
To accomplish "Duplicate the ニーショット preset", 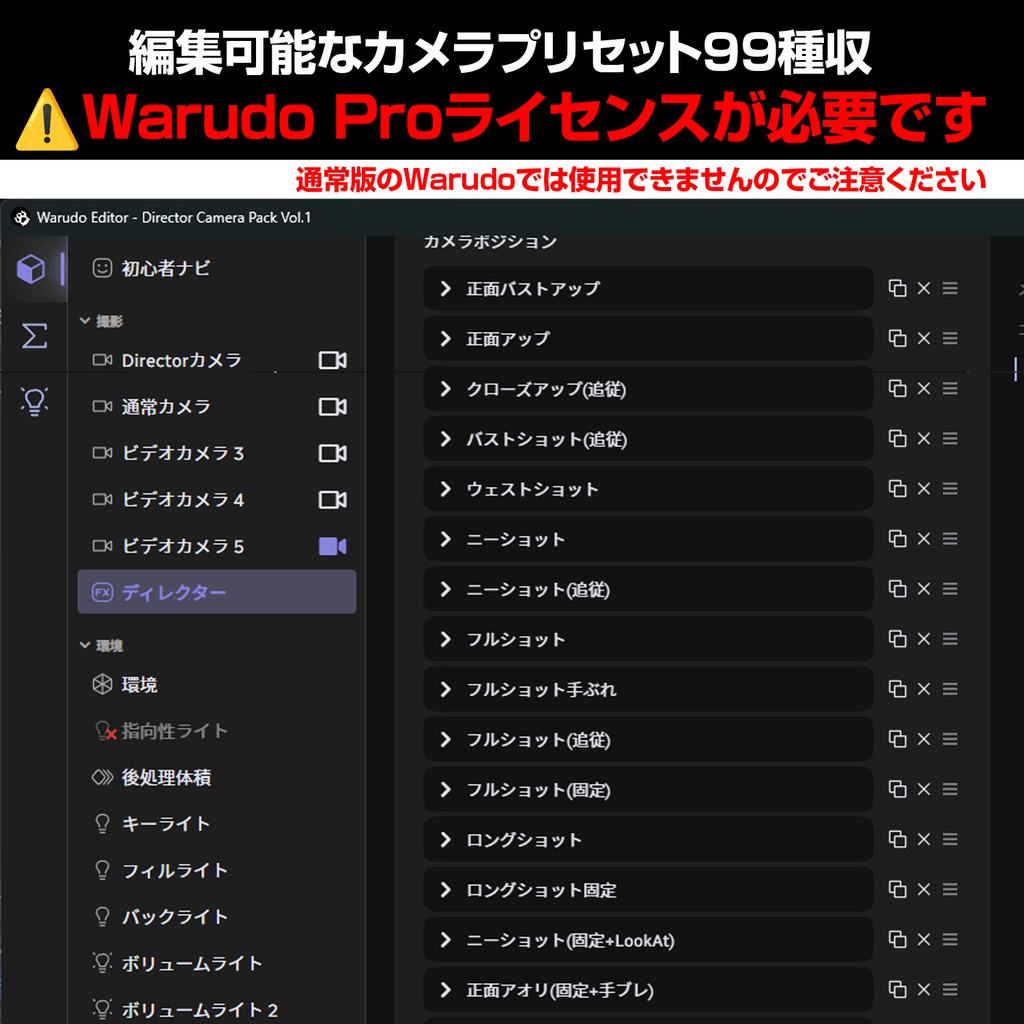I will (x=897, y=539).
